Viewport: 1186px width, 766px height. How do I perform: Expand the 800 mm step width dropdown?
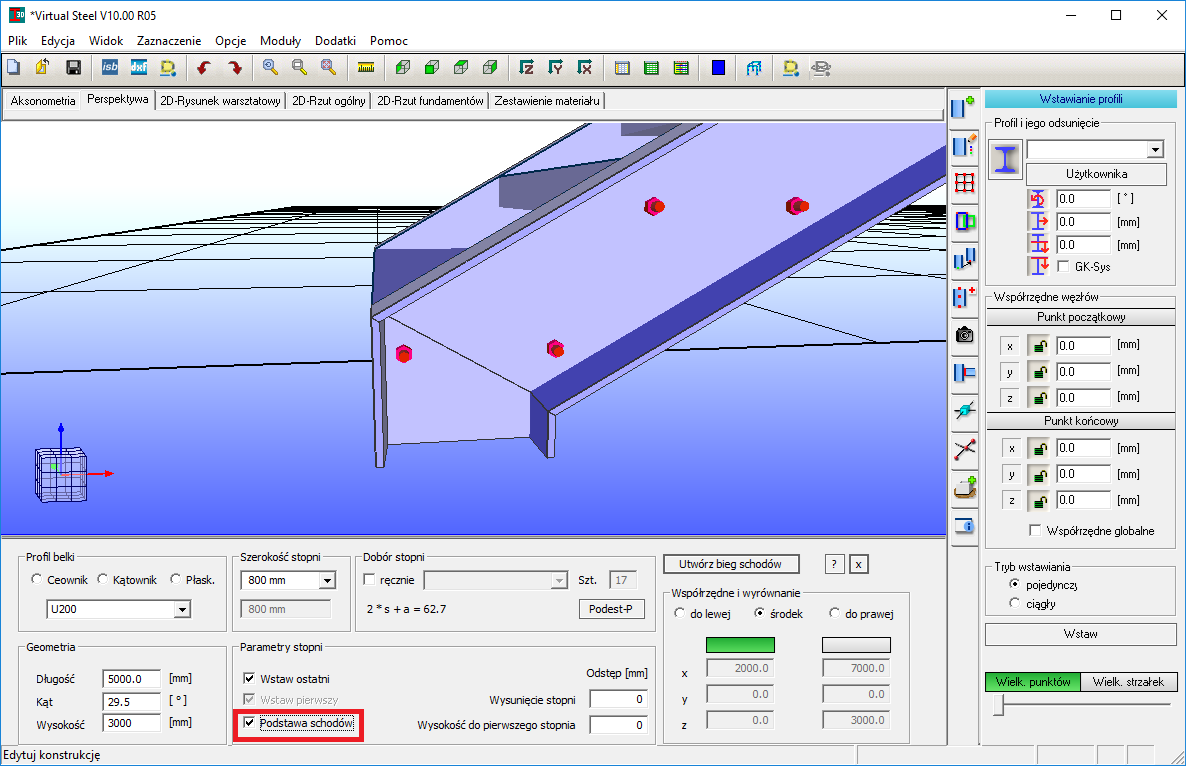(326, 580)
